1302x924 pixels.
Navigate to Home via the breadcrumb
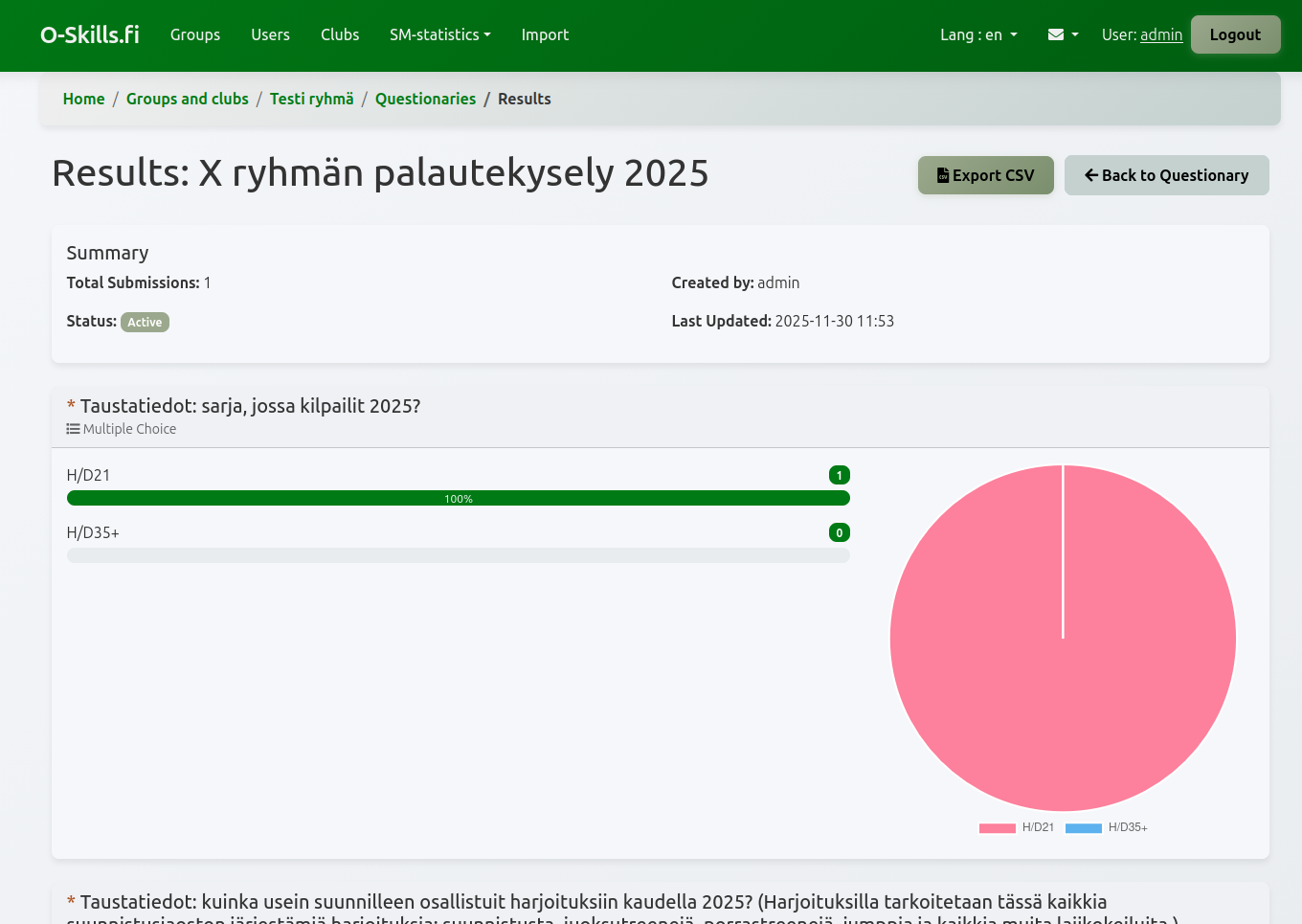83,99
